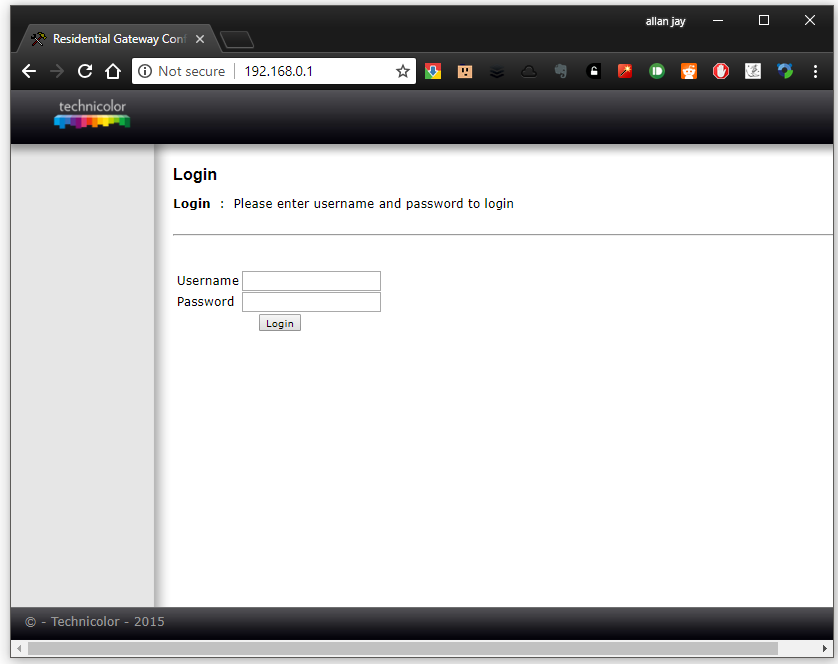Viewport: 838px width, 664px height.
Task: Open the blue-green circular extension icon
Action: click(785, 71)
